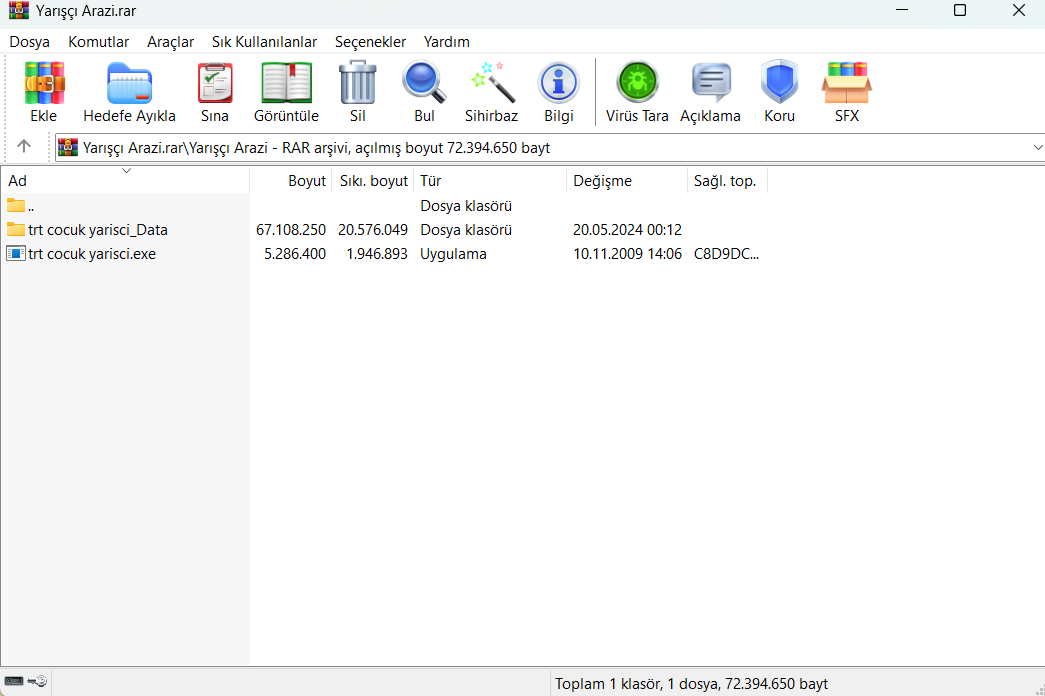Open the Görüntüle (View) book icon

click(x=287, y=83)
